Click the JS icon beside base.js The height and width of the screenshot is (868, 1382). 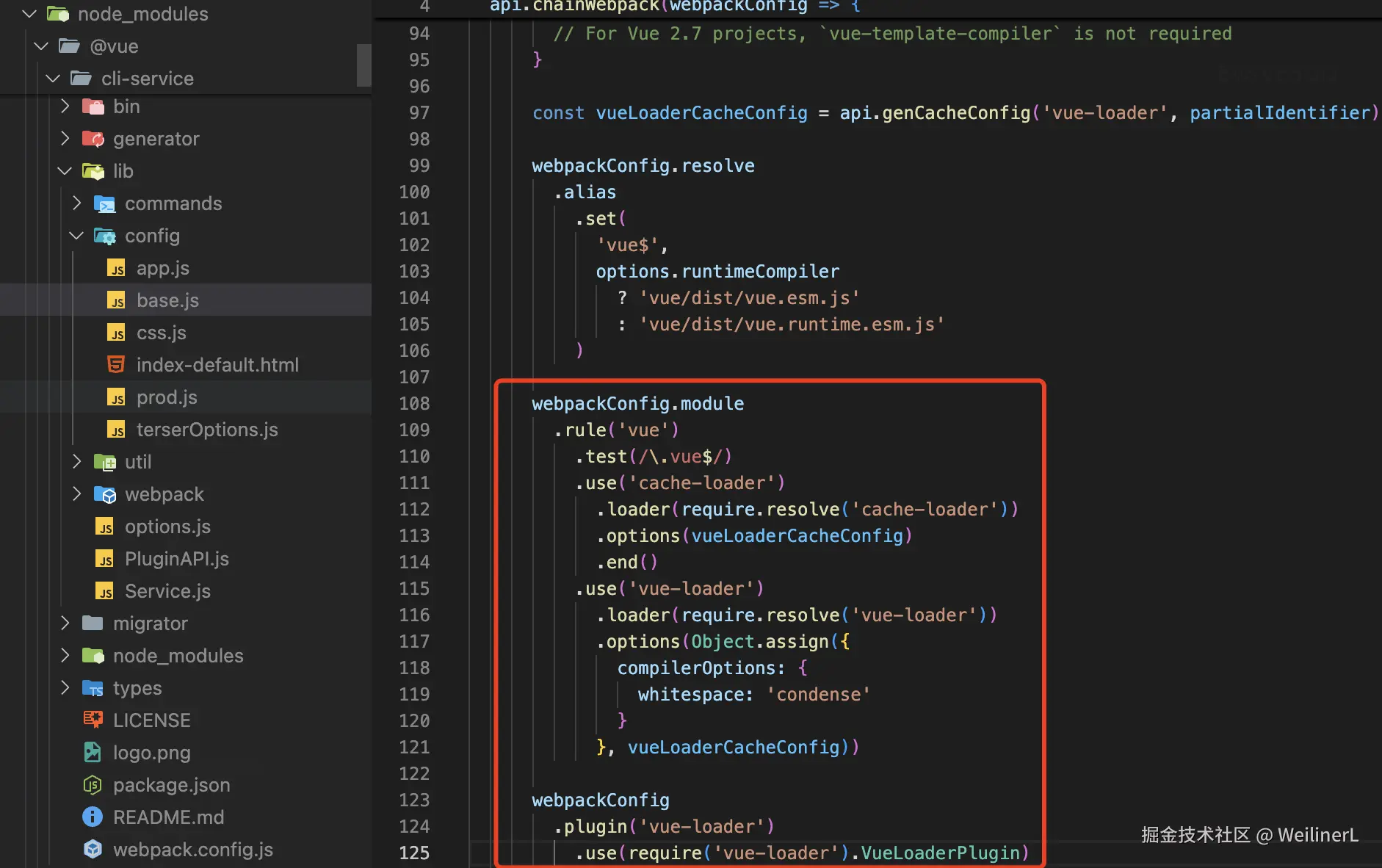tap(116, 300)
